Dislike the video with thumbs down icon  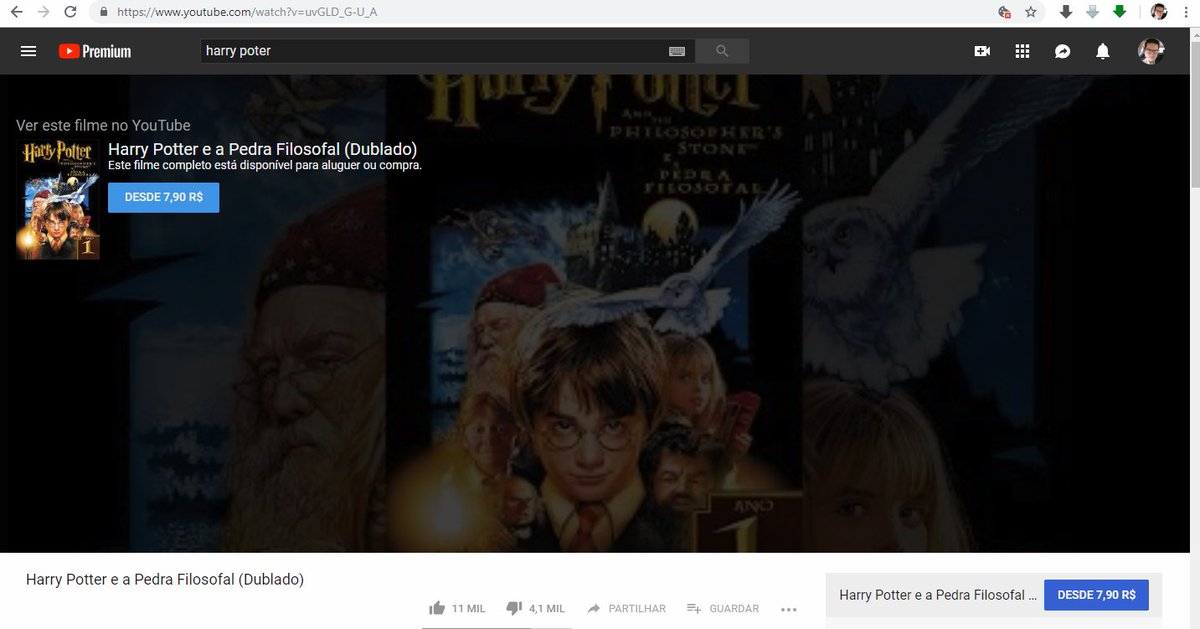514,608
